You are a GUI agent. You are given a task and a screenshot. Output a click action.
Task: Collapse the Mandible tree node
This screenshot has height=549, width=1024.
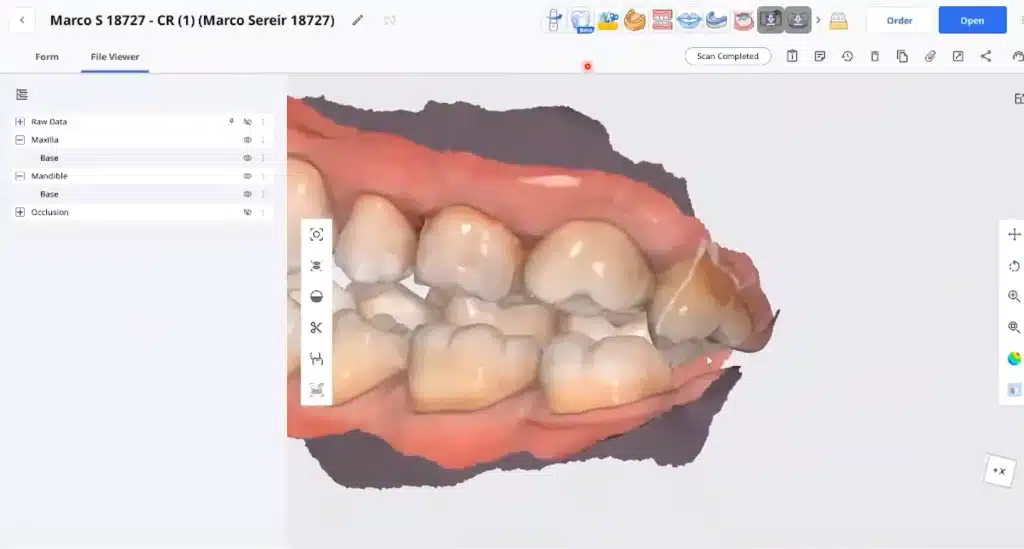[x=20, y=176]
